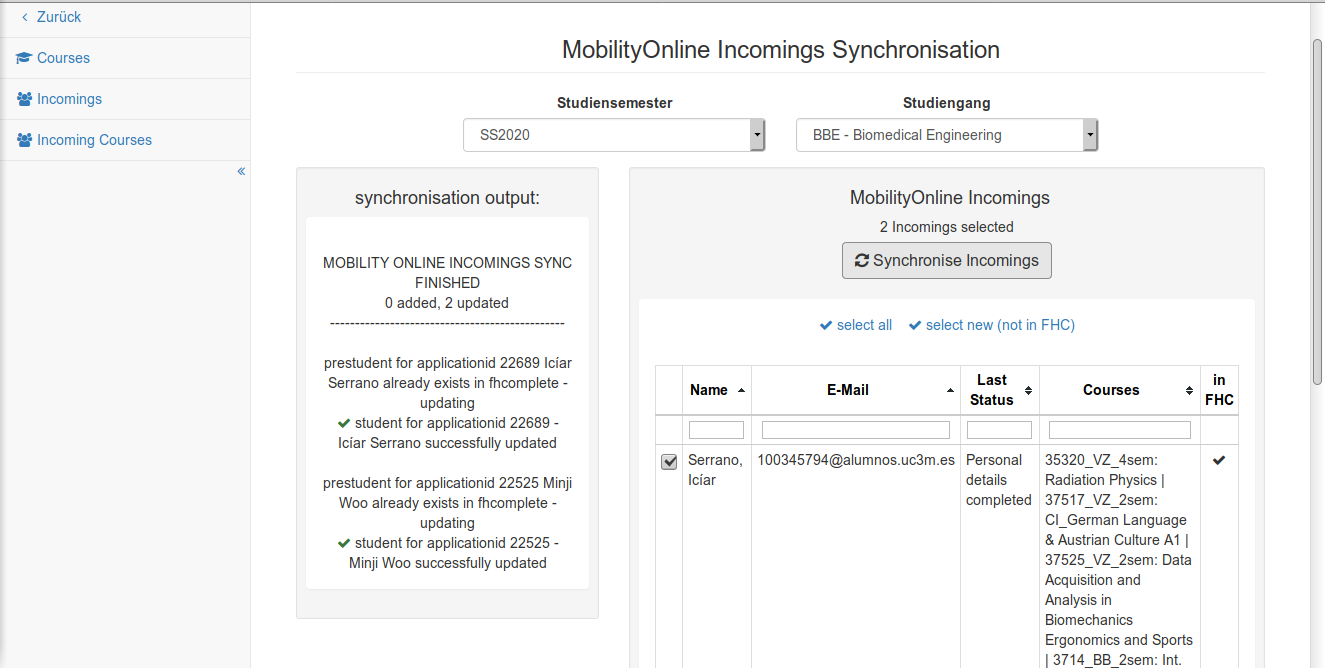Viewport: 1325px width, 668px height.
Task: Click the 'MOBILITY ONLINE INCOMINGS SYNC FINISHED' text
Action: (447, 273)
